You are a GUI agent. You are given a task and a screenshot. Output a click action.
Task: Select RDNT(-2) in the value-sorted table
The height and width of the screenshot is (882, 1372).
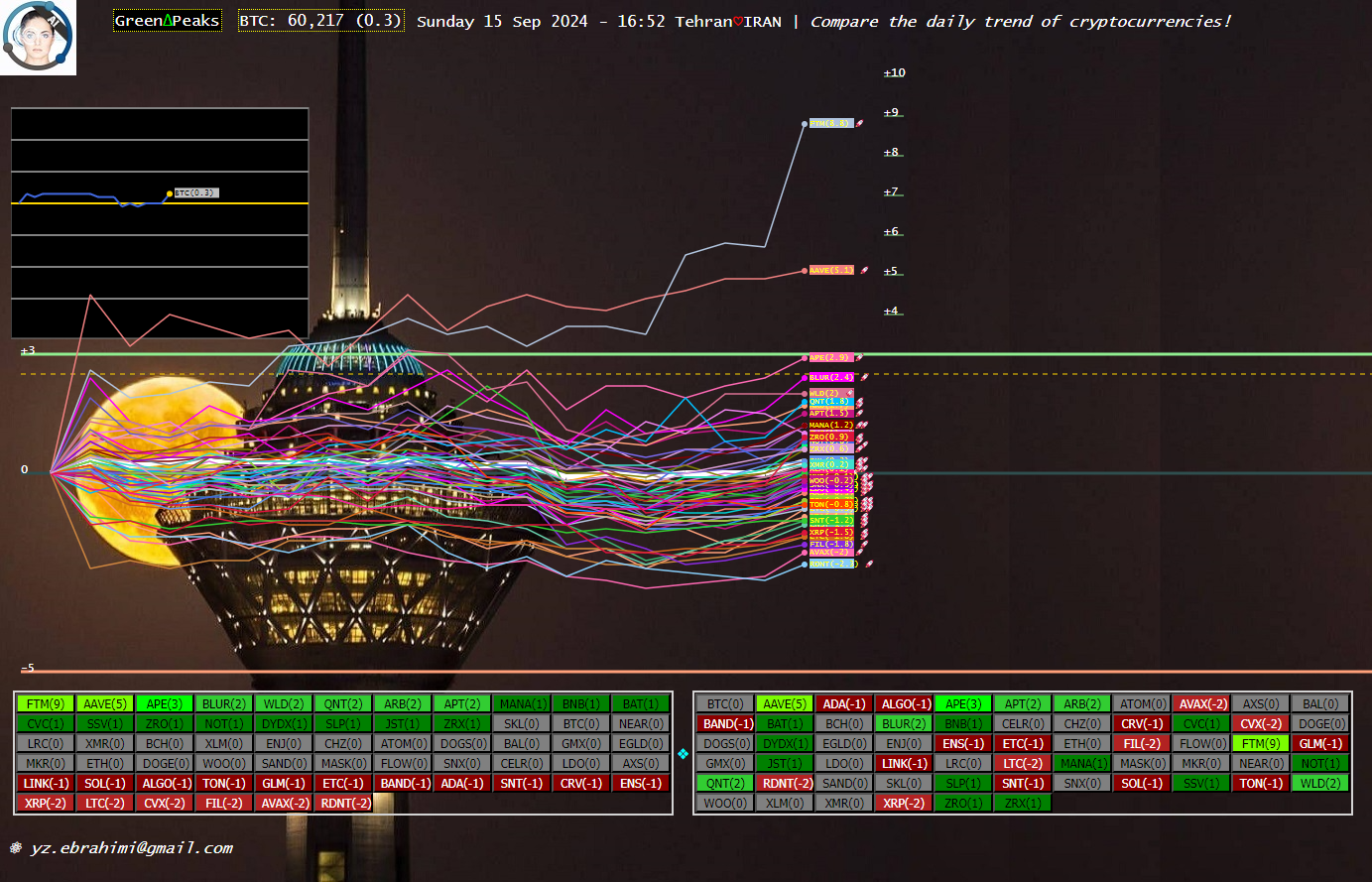pyautogui.click(x=343, y=804)
